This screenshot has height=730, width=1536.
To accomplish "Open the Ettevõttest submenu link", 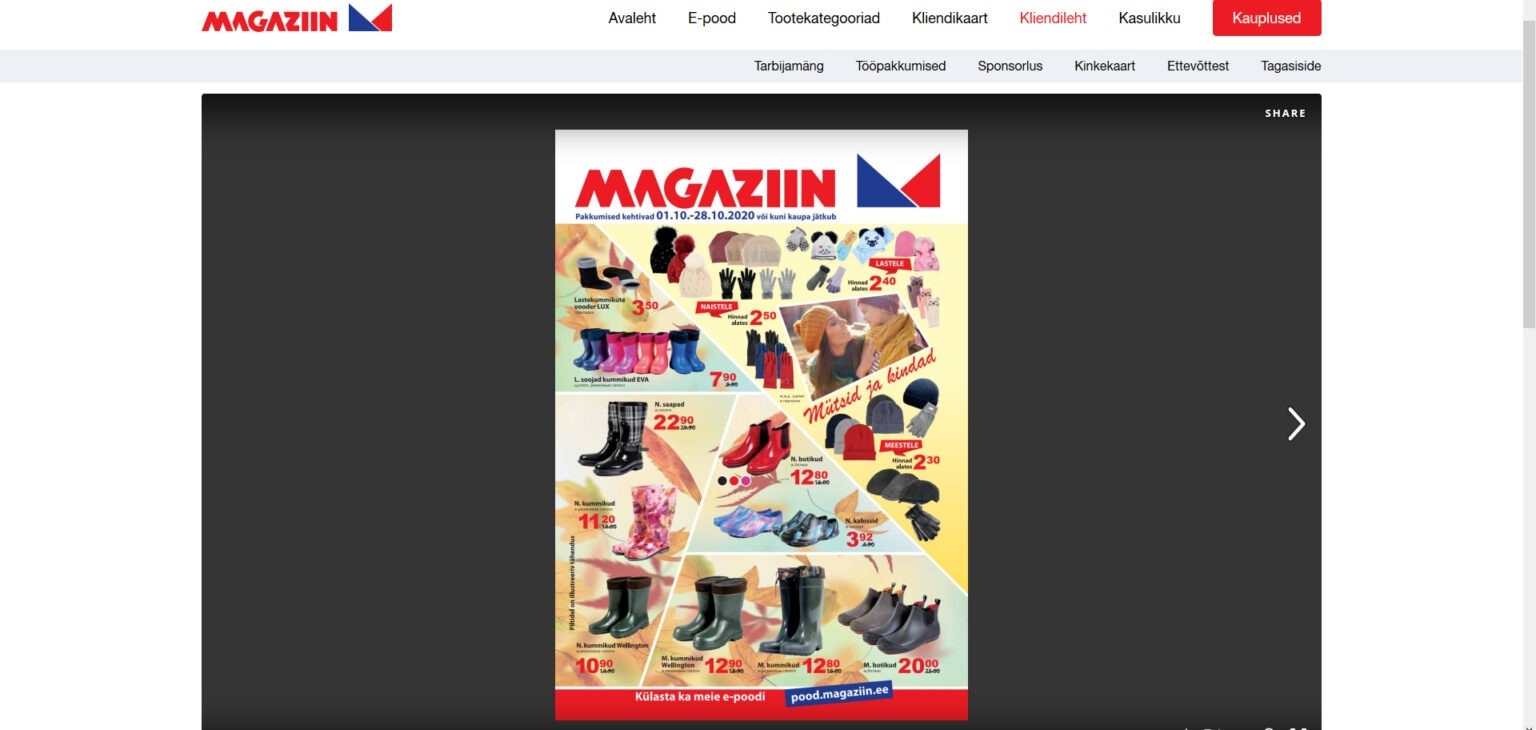I will (1198, 66).
